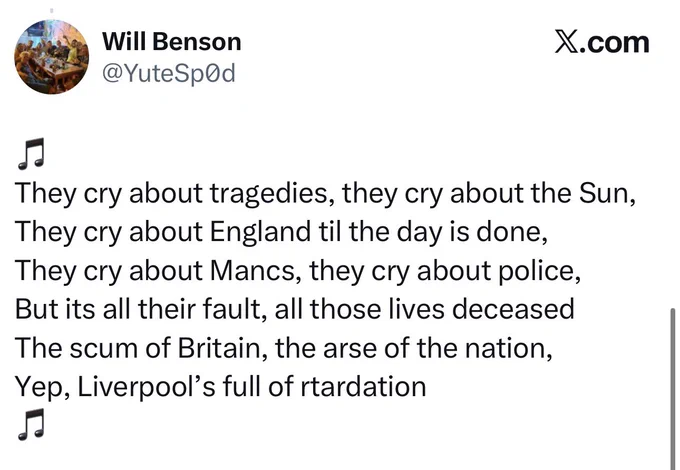680x470 pixels.
Task: Click the word "Liverpool's" in the last line
Action: [x=147, y=387]
